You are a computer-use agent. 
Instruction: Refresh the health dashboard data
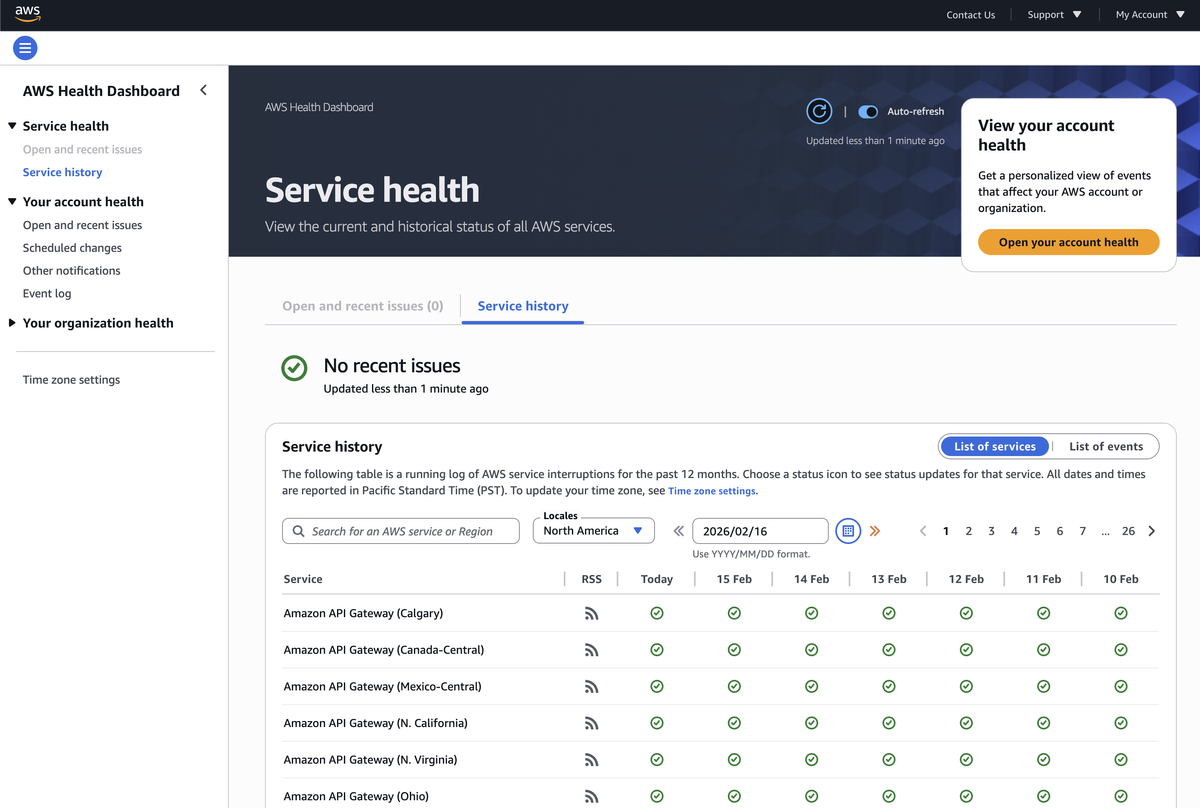(819, 111)
